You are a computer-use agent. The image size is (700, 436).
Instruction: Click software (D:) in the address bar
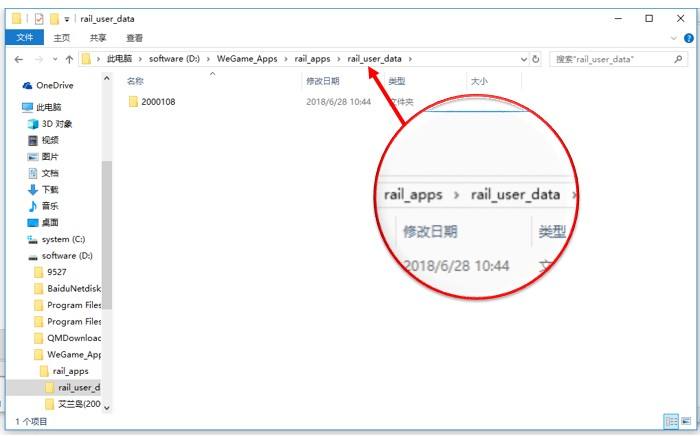point(174,58)
